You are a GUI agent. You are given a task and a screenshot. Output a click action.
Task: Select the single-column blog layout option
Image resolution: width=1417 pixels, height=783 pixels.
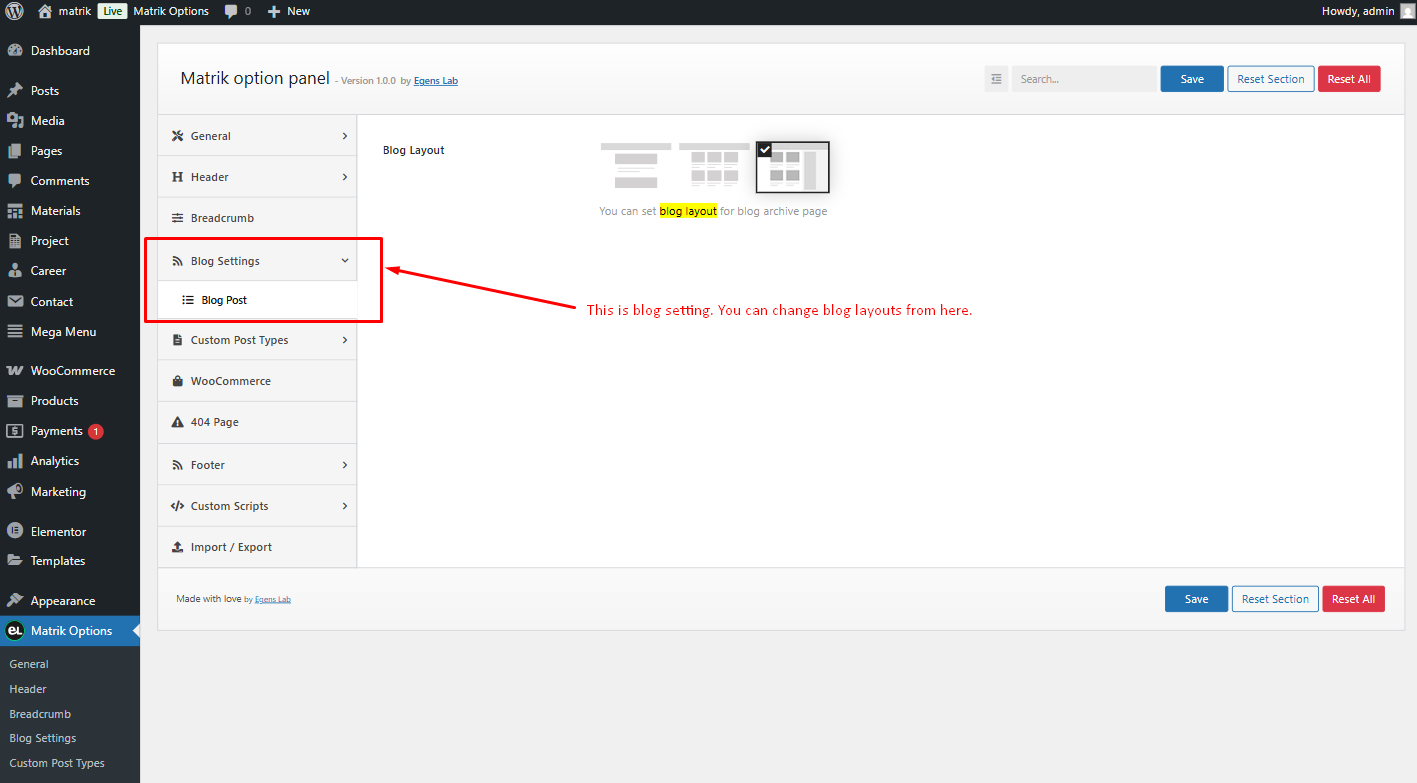(x=636, y=166)
